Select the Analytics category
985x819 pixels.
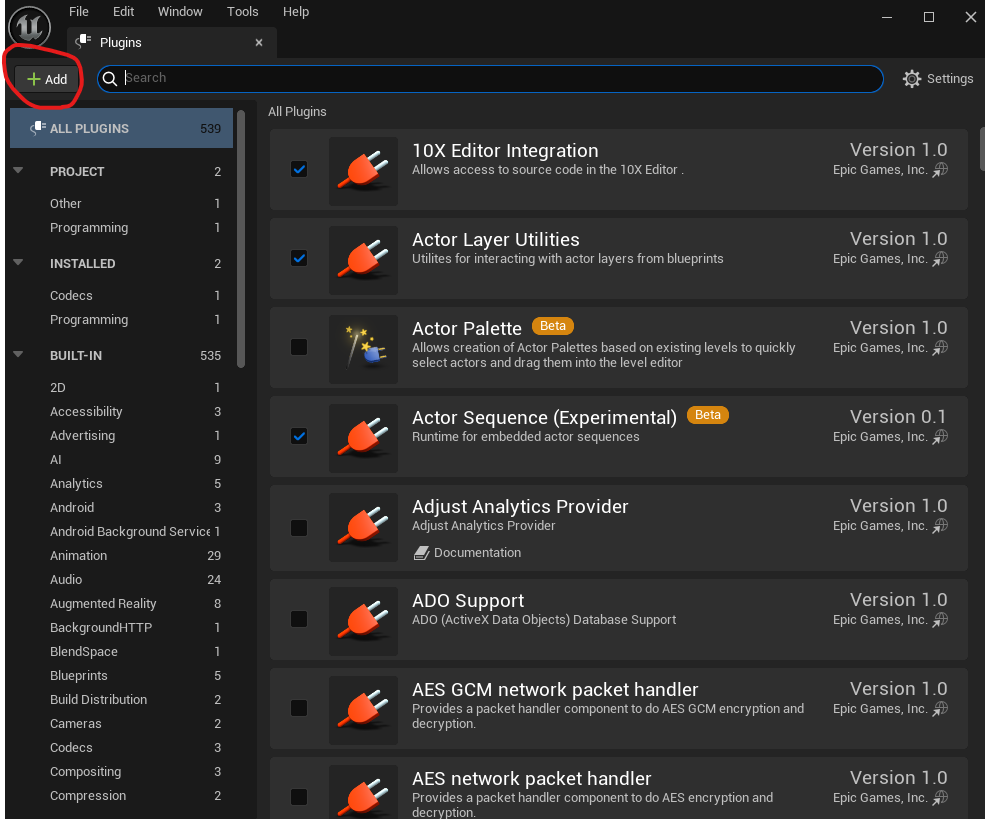pyautogui.click(x=76, y=484)
